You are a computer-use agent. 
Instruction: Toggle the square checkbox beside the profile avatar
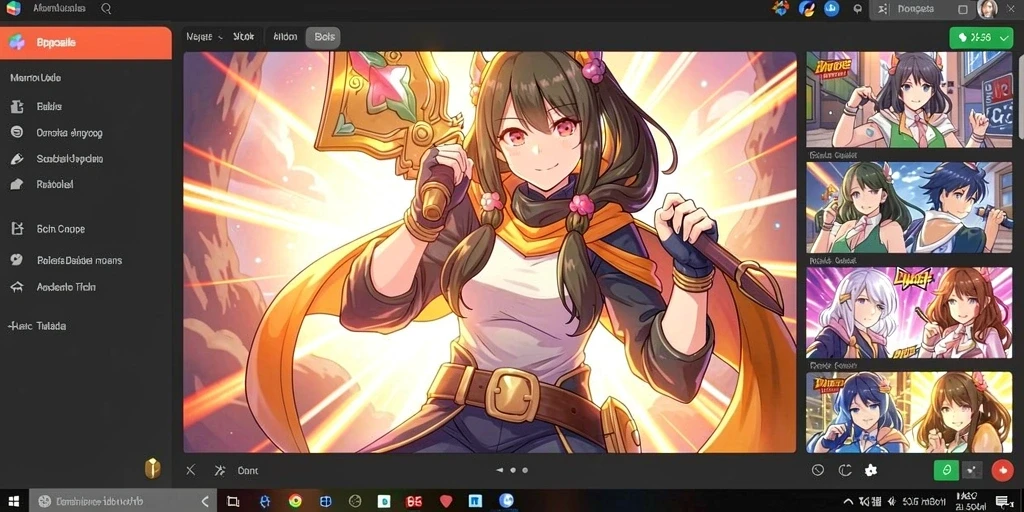963,9
